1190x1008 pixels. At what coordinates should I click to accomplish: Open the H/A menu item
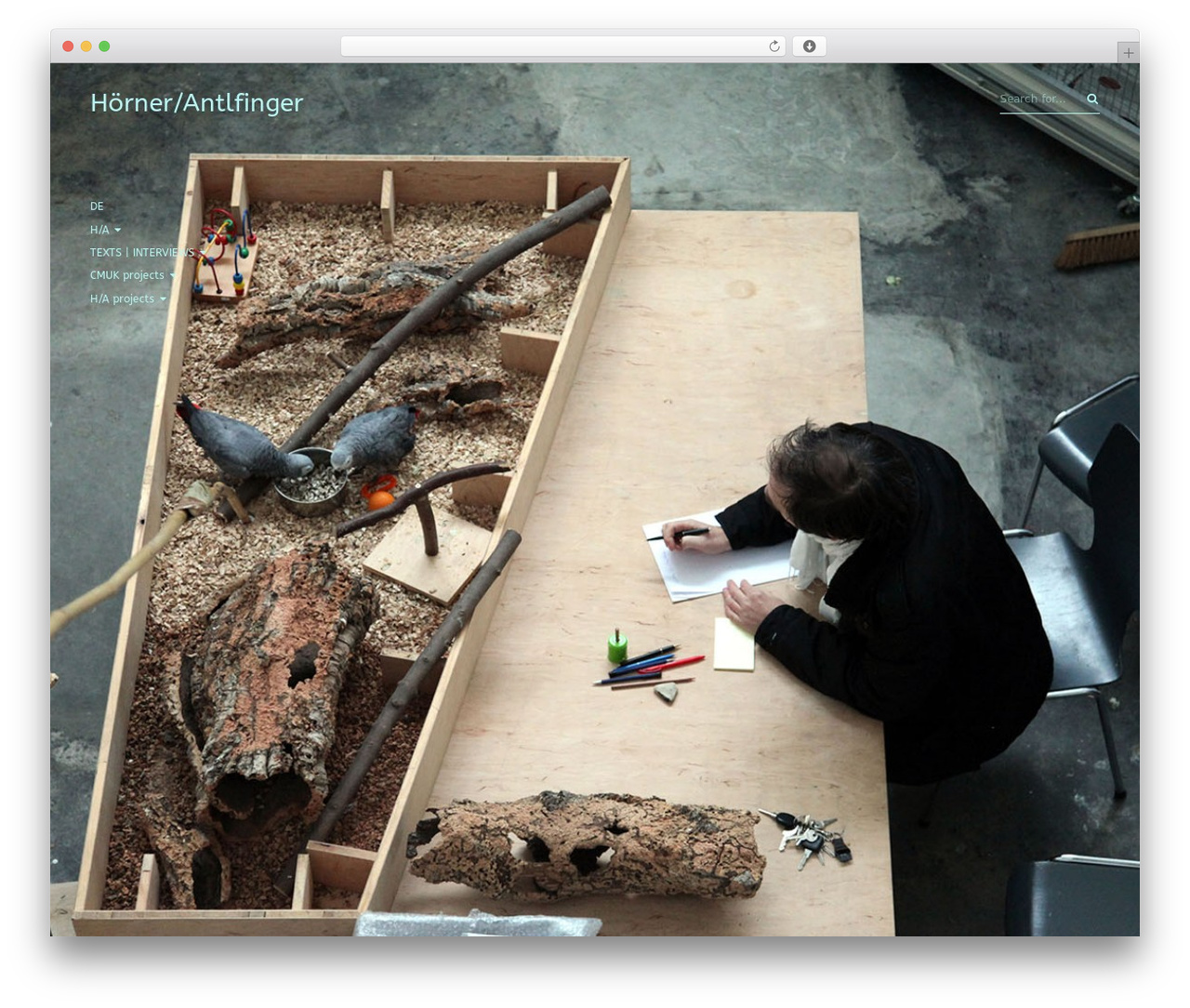pyautogui.click(x=99, y=230)
